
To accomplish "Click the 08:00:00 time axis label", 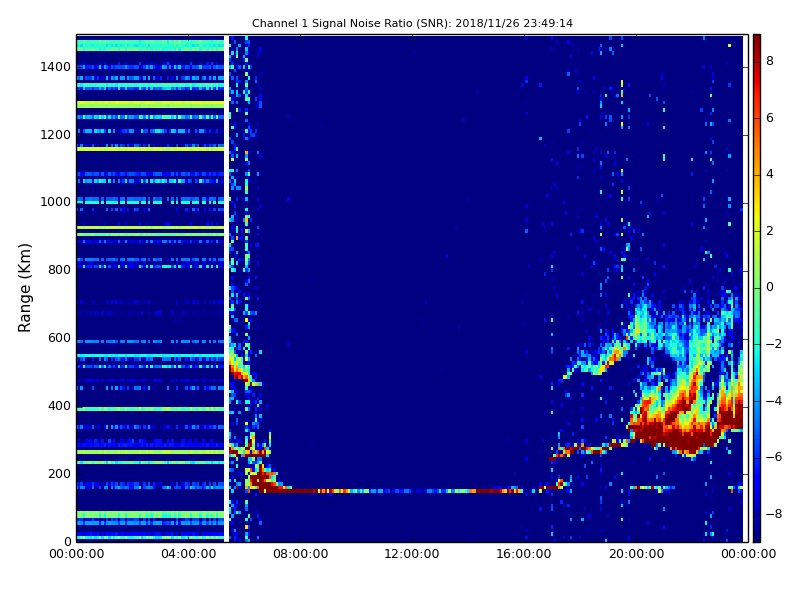I will click(301, 554).
